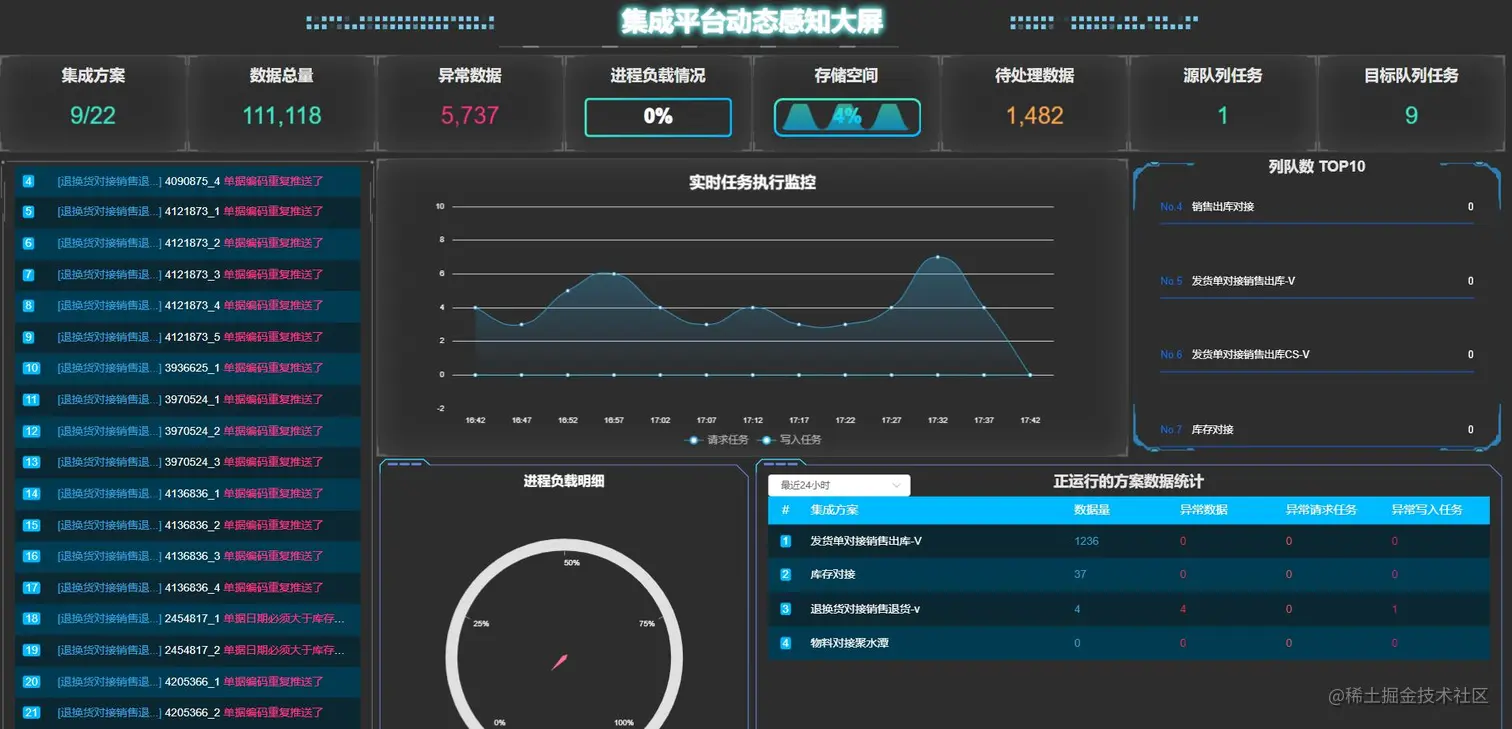Select the error row with 3936625_1
1512x729 pixels.
tap(188, 368)
